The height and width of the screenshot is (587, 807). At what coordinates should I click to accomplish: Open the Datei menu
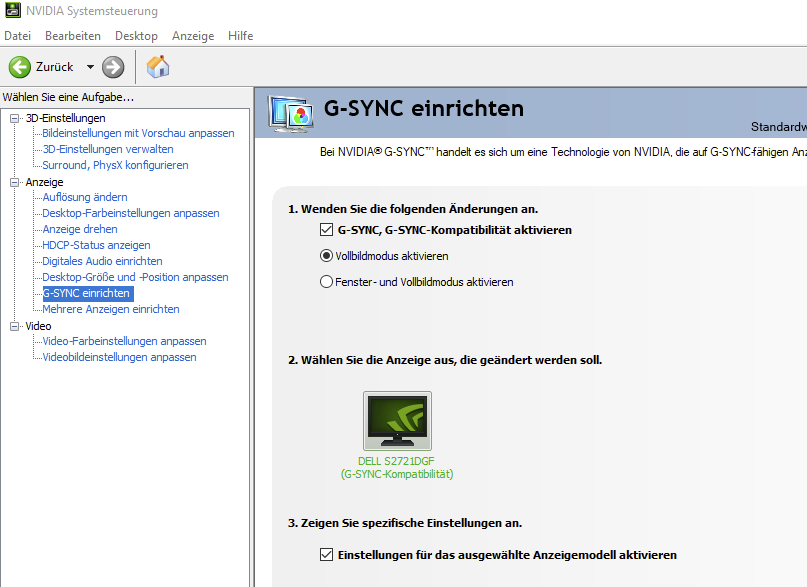17,36
